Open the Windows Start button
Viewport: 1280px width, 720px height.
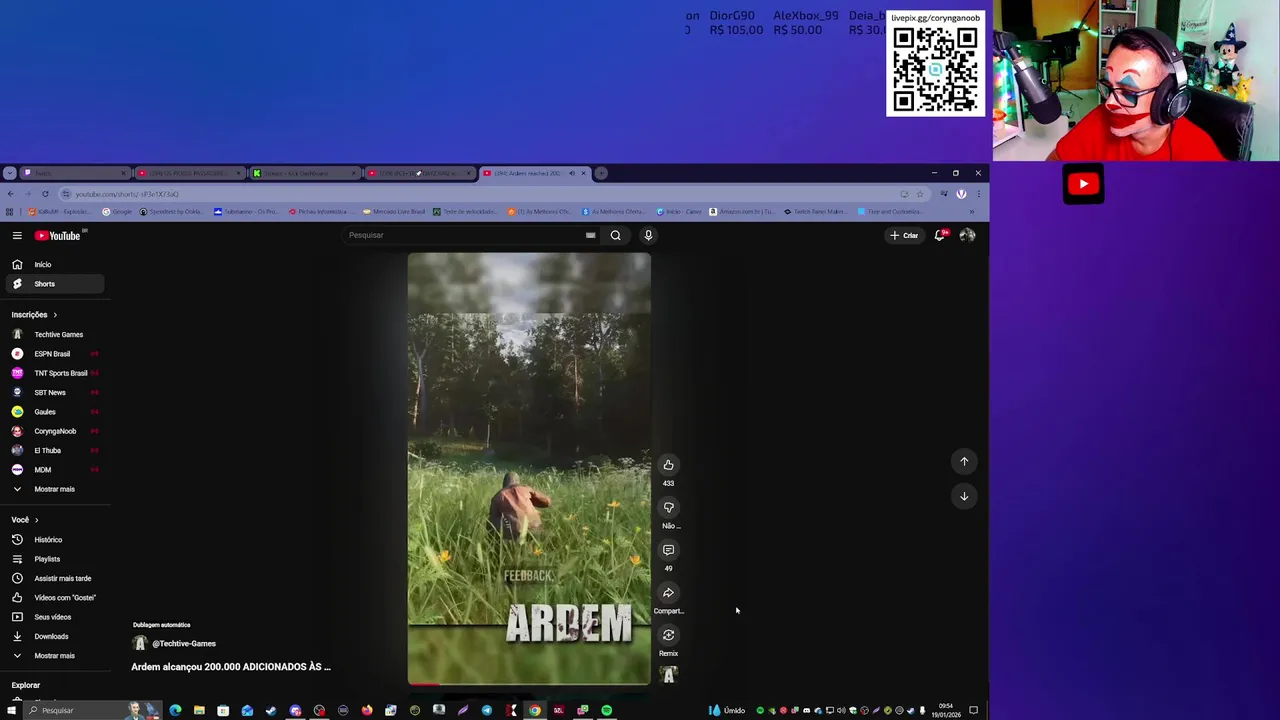click(x=11, y=710)
